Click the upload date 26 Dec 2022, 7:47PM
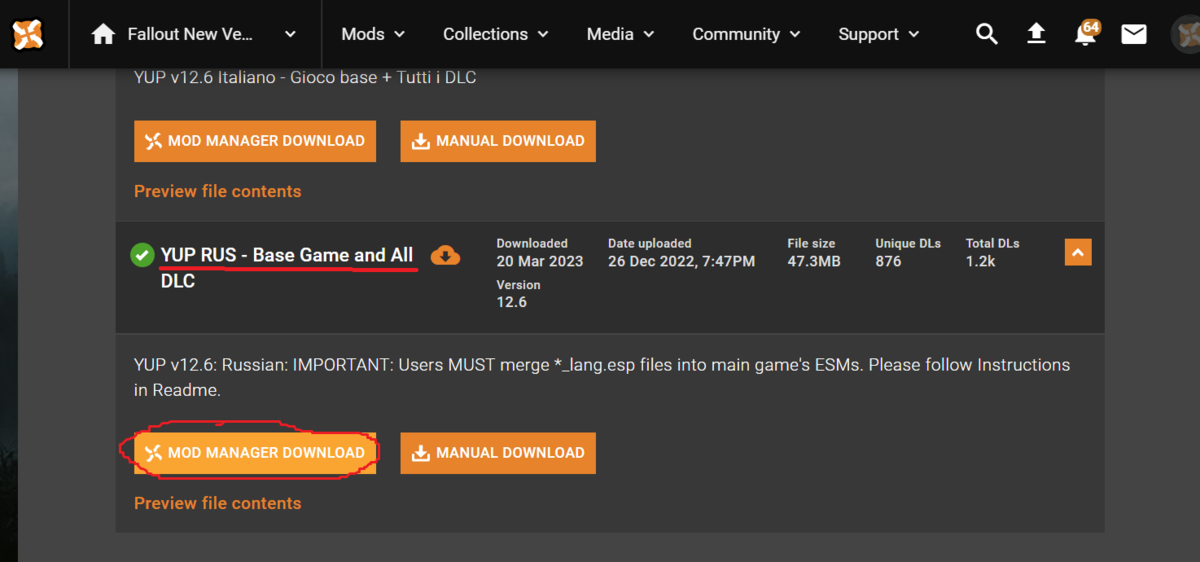 pyautogui.click(x=681, y=261)
